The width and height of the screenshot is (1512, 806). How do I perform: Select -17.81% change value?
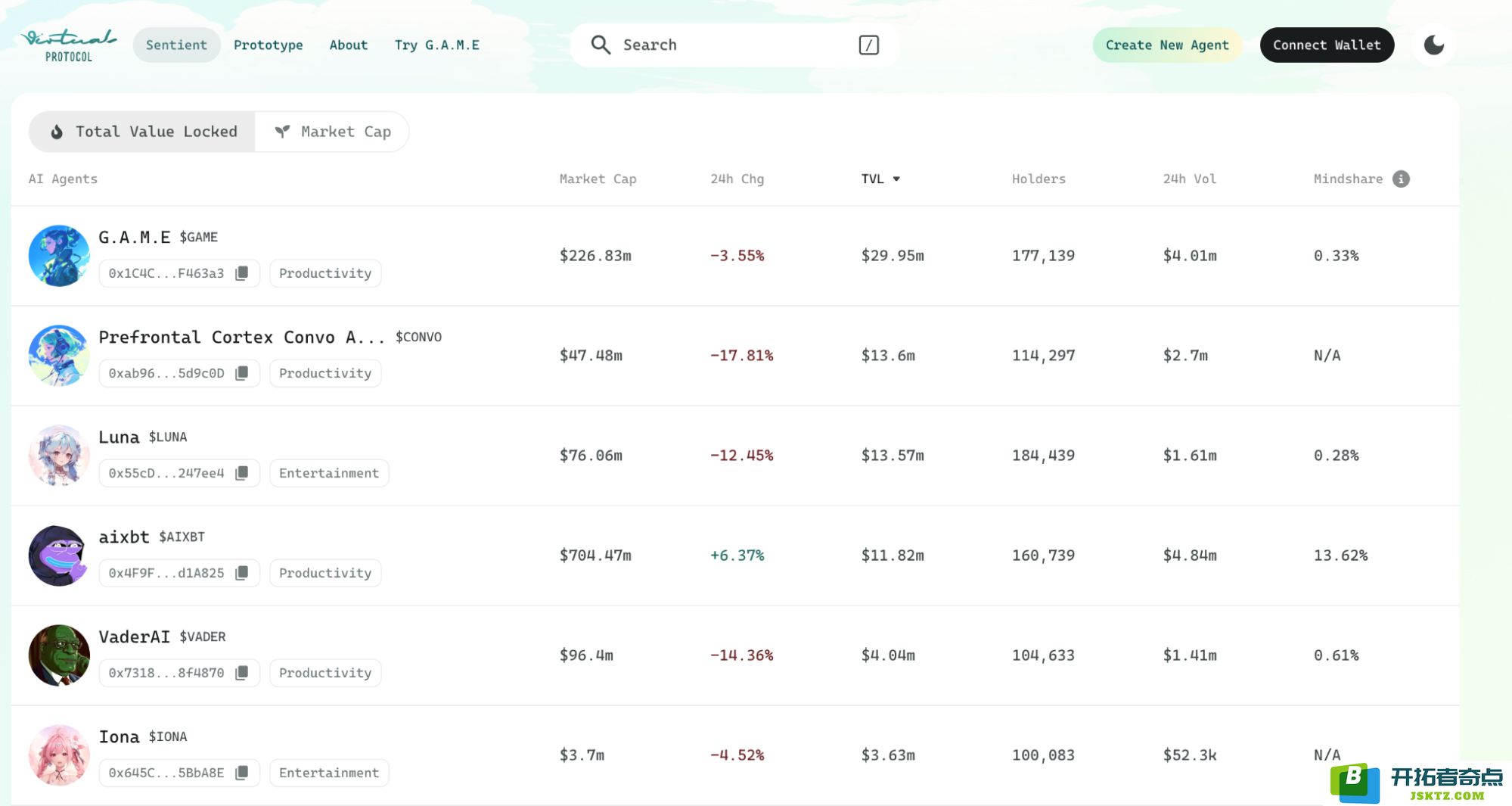click(741, 356)
